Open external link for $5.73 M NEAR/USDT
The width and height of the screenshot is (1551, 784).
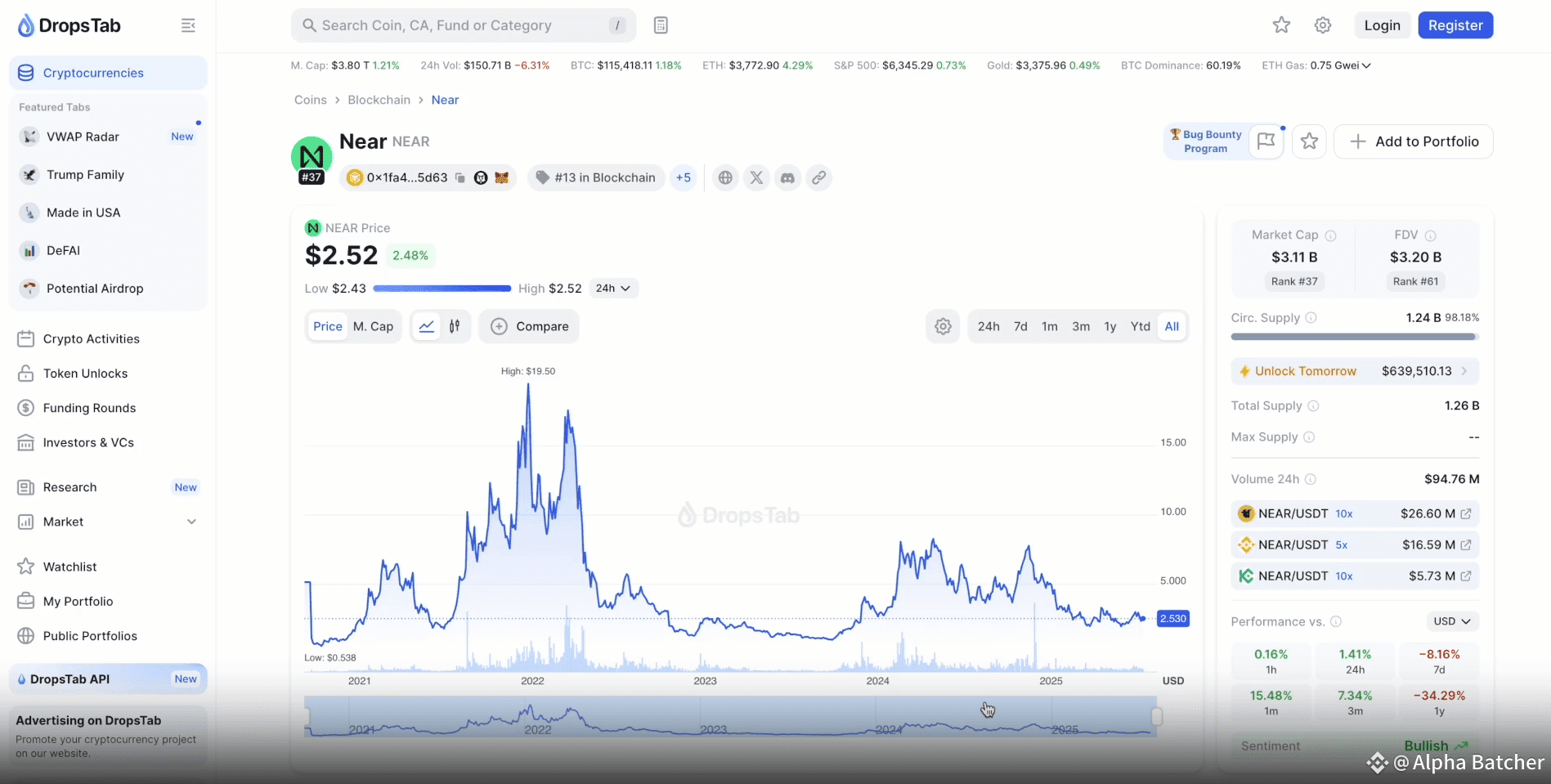click(x=1466, y=576)
